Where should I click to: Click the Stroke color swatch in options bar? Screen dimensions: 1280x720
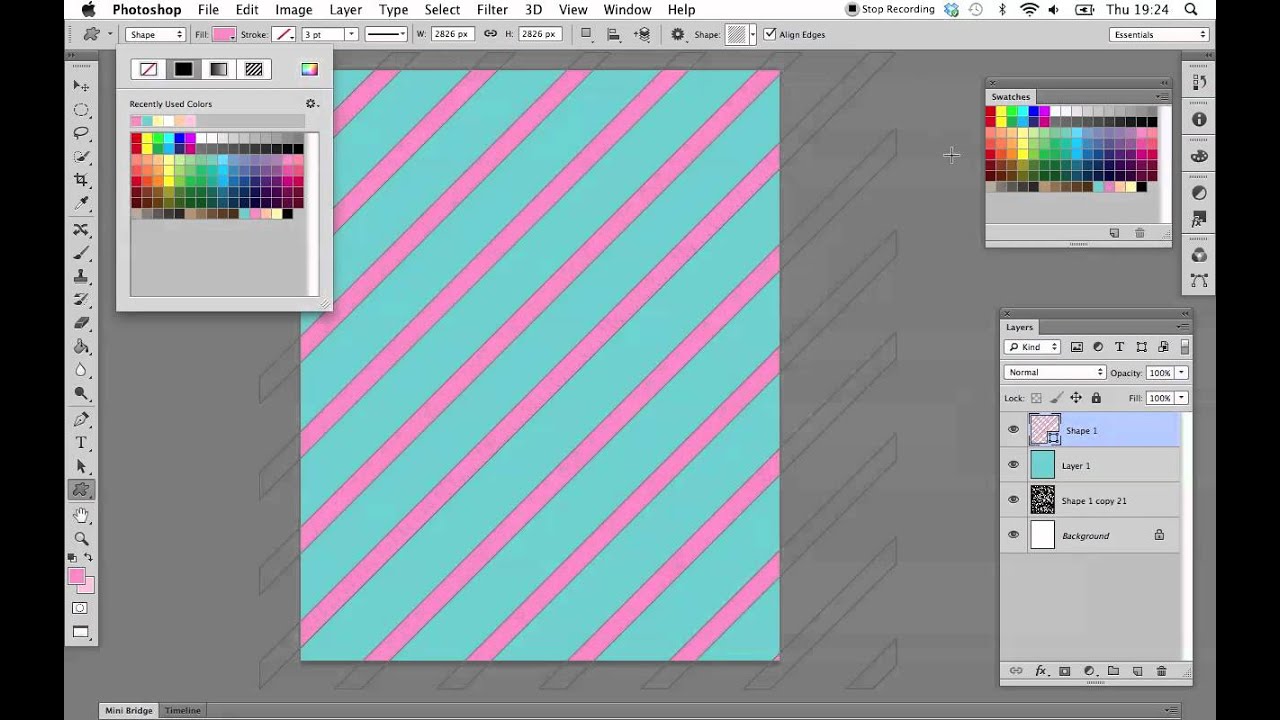[285, 34]
